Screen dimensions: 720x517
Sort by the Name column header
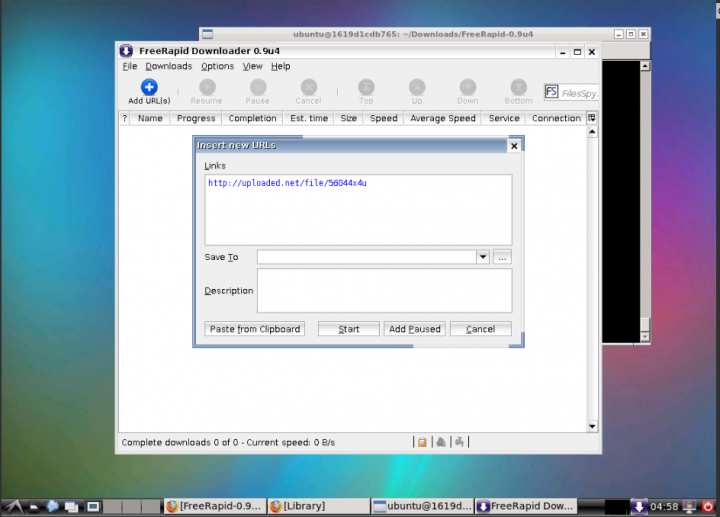coord(150,118)
